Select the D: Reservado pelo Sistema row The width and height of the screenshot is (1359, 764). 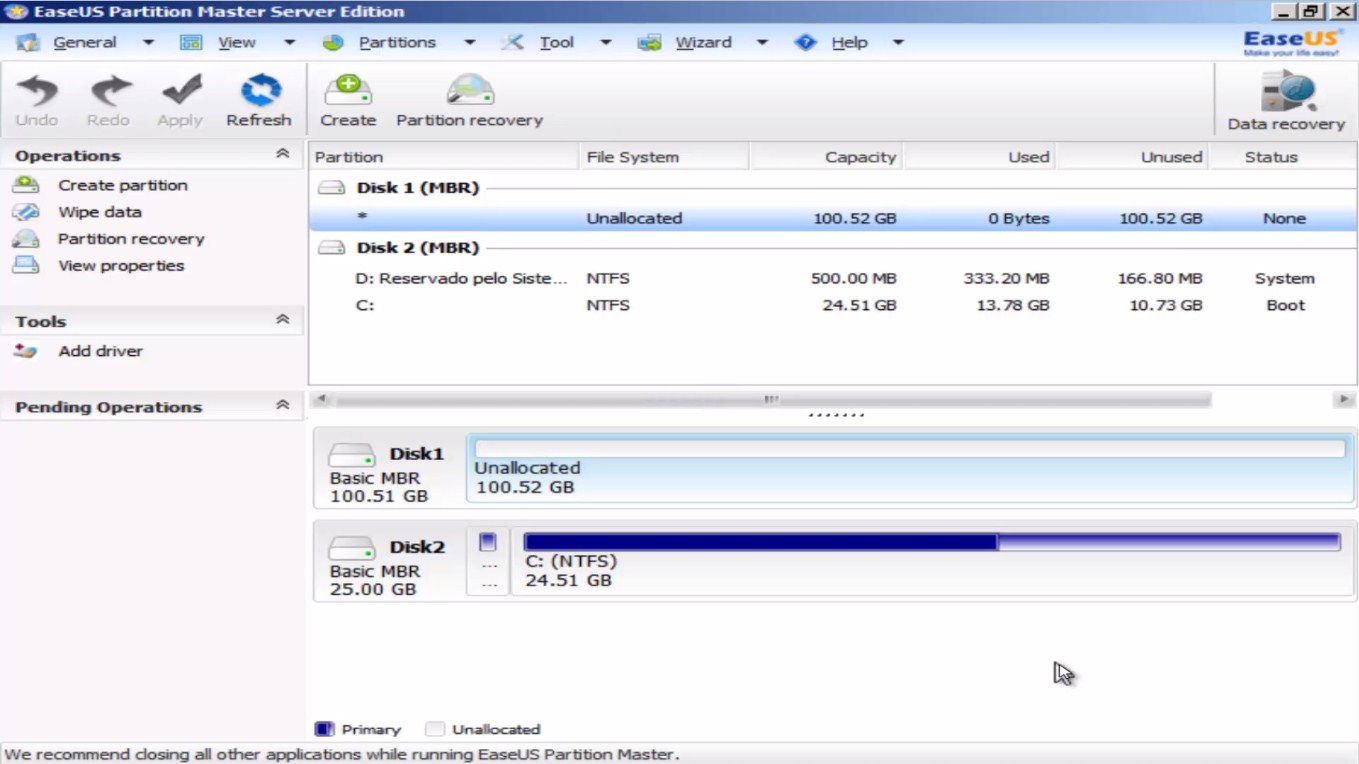[833, 279]
